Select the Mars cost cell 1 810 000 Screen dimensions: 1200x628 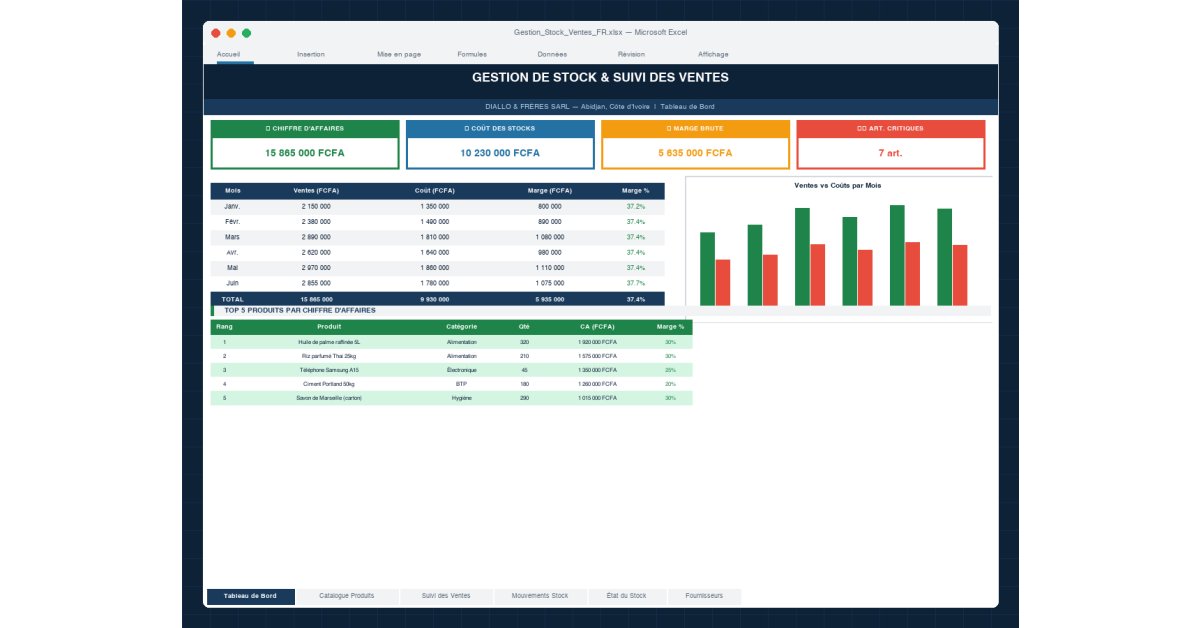(435, 237)
